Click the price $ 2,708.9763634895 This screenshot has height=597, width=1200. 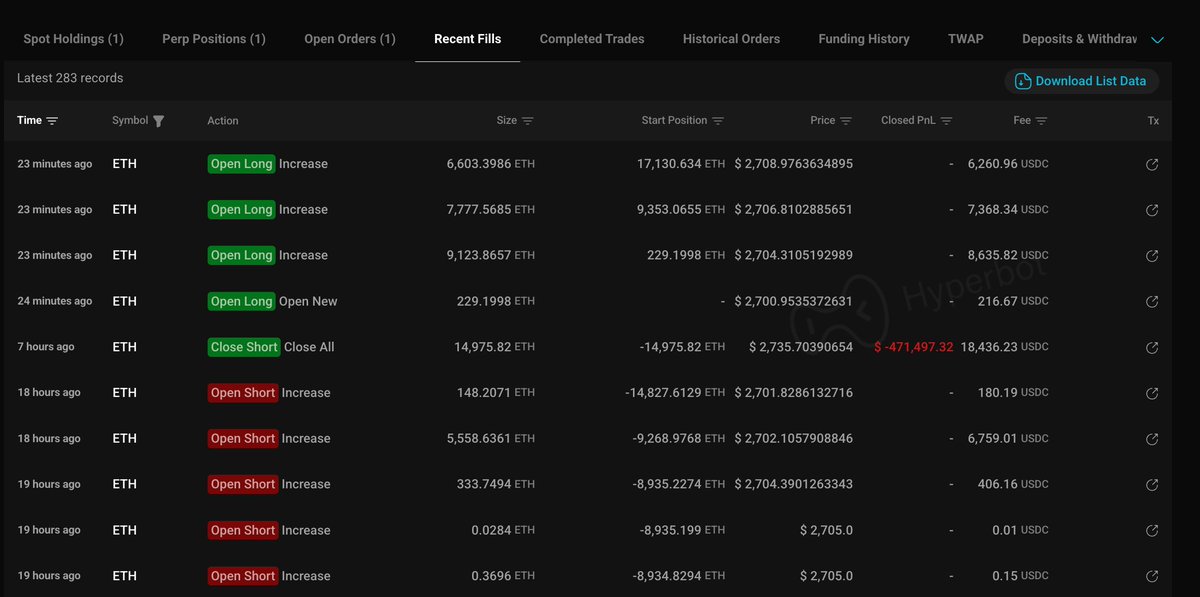click(x=794, y=164)
